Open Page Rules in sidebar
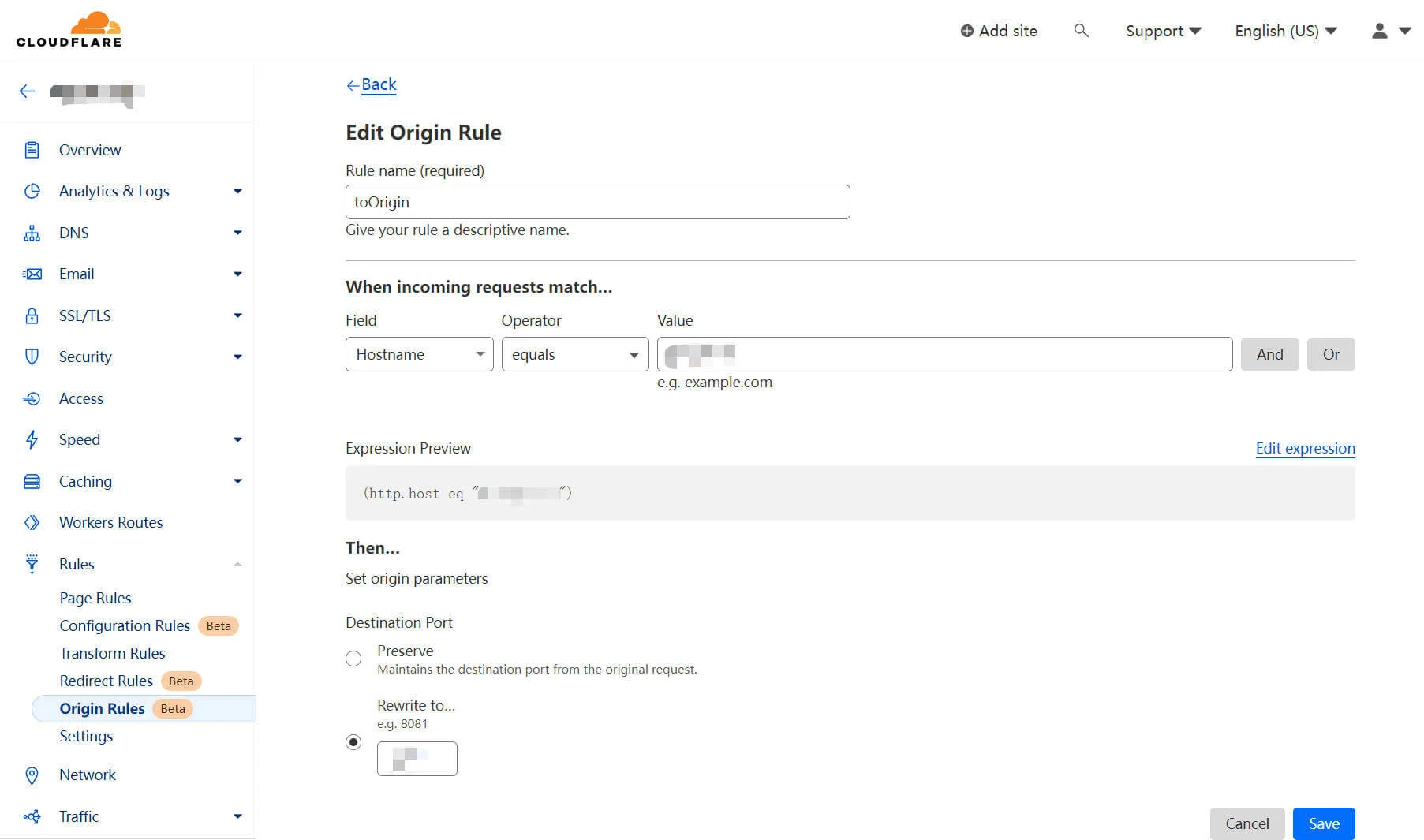This screenshot has width=1424, height=840. (x=95, y=598)
